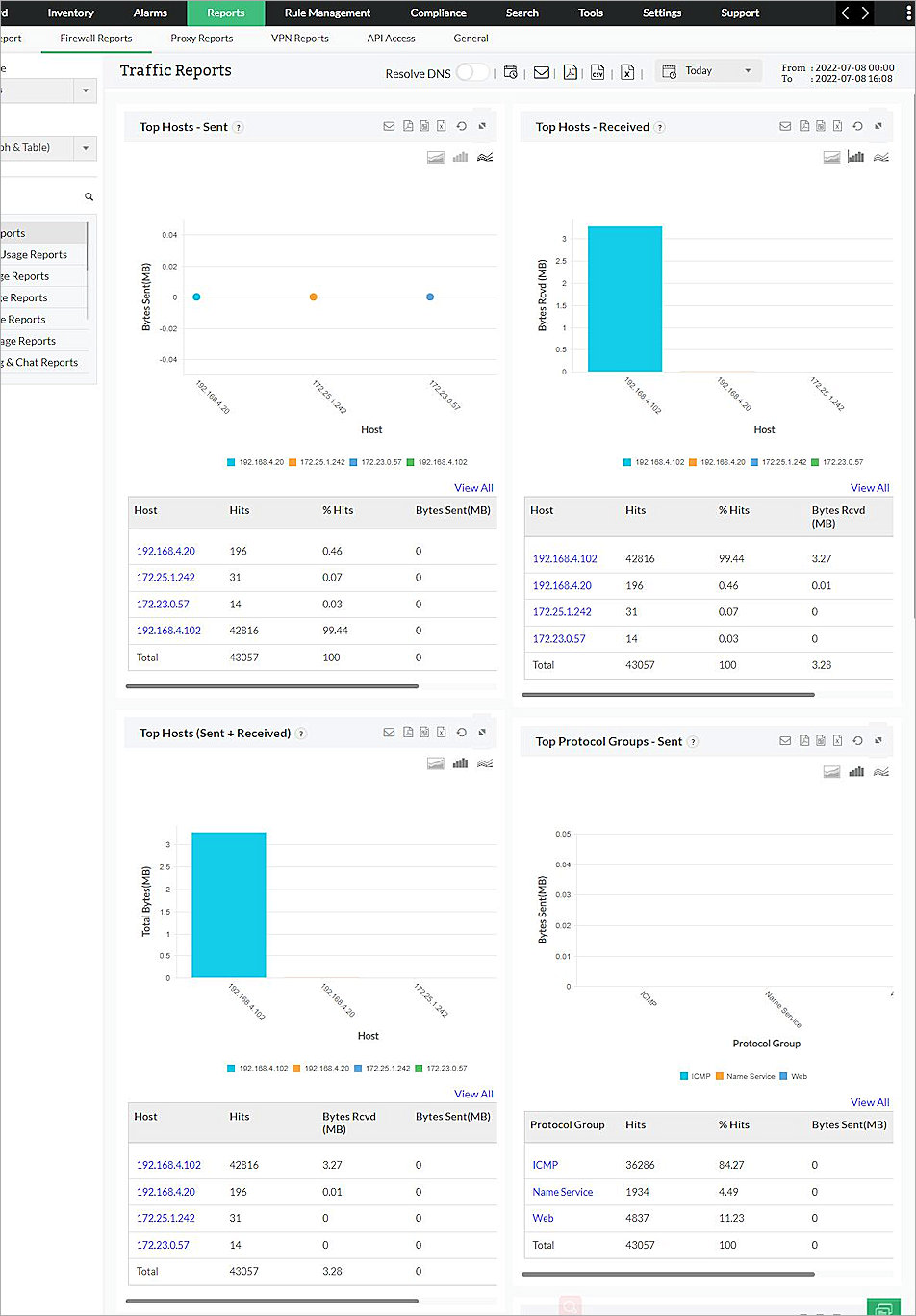This screenshot has width=916, height=1316.
Task: Open the Today date range dropdown
Action: point(708,70)
